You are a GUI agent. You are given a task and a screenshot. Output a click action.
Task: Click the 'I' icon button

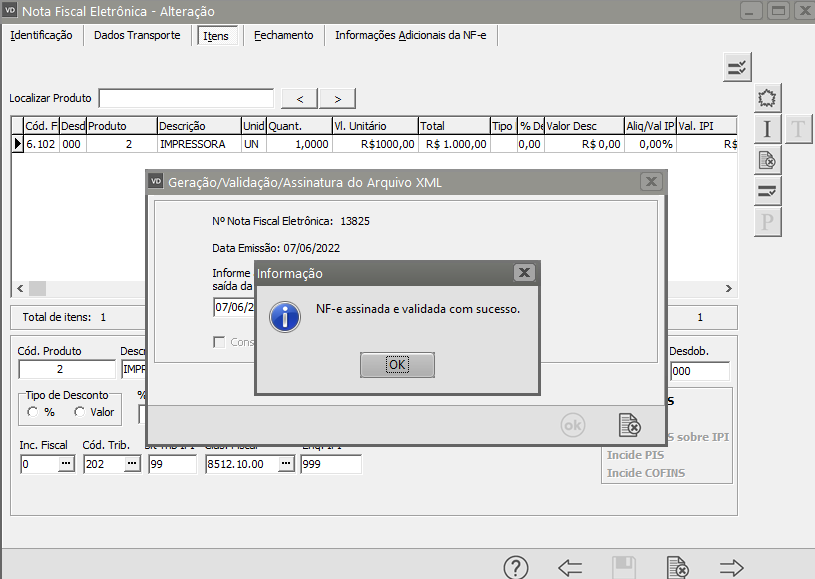[767, 129]
